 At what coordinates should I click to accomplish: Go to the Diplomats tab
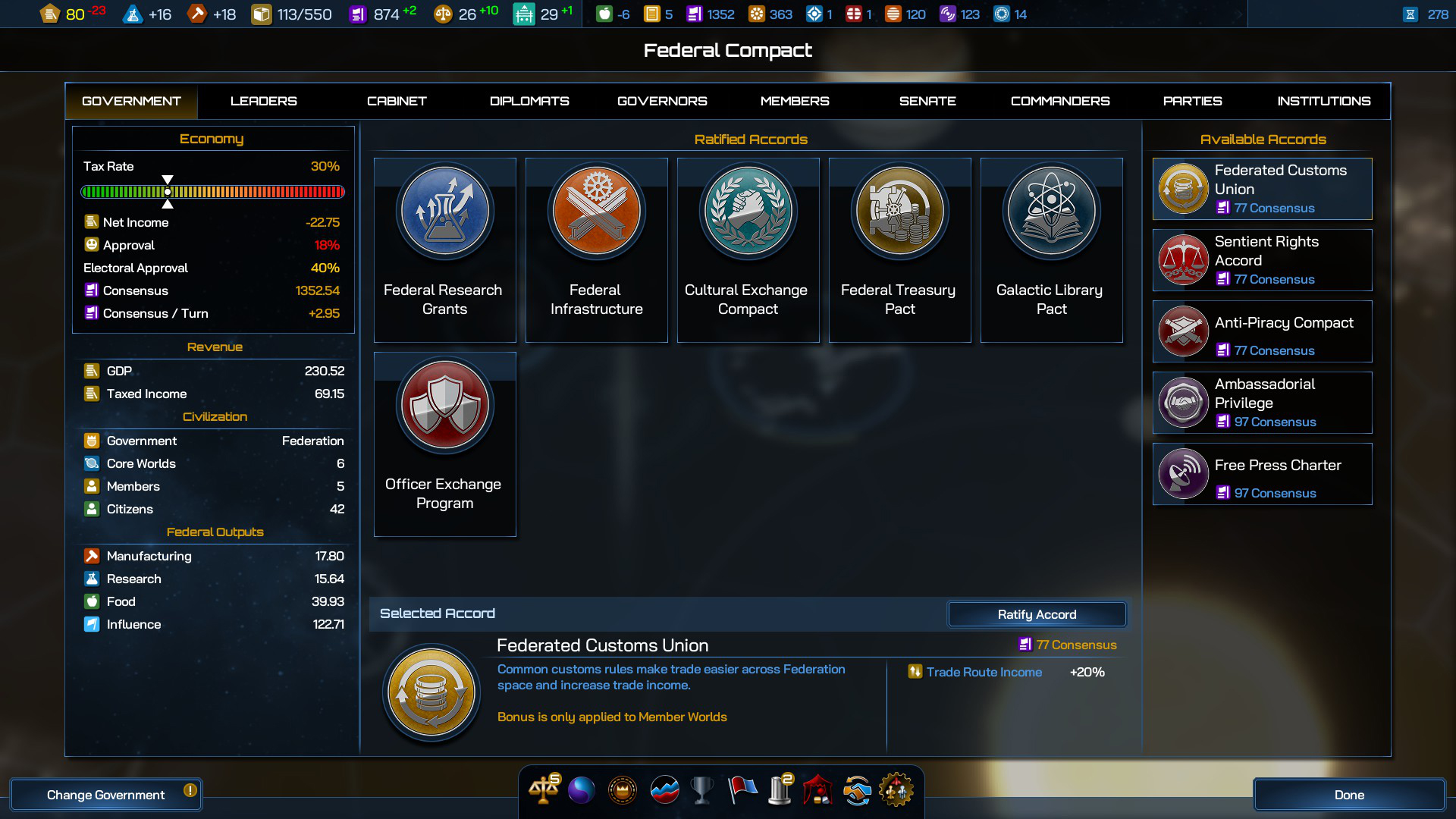point(529,101)
